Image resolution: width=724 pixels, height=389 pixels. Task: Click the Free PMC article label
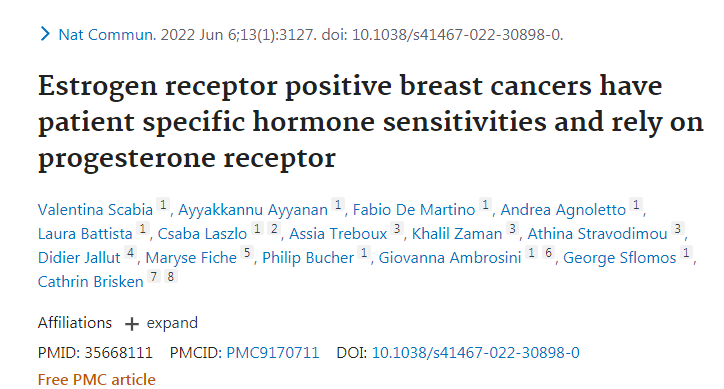pyautogui.click(x=97, y=379)
